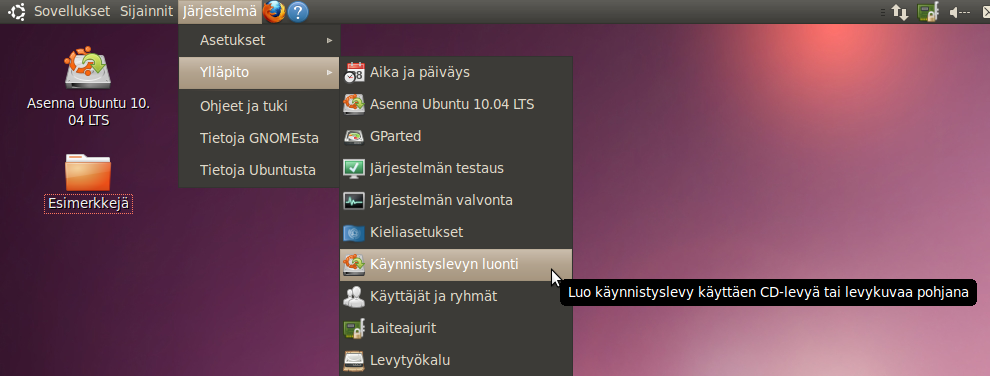Close the Järjestelmä menu in panel

220,11
